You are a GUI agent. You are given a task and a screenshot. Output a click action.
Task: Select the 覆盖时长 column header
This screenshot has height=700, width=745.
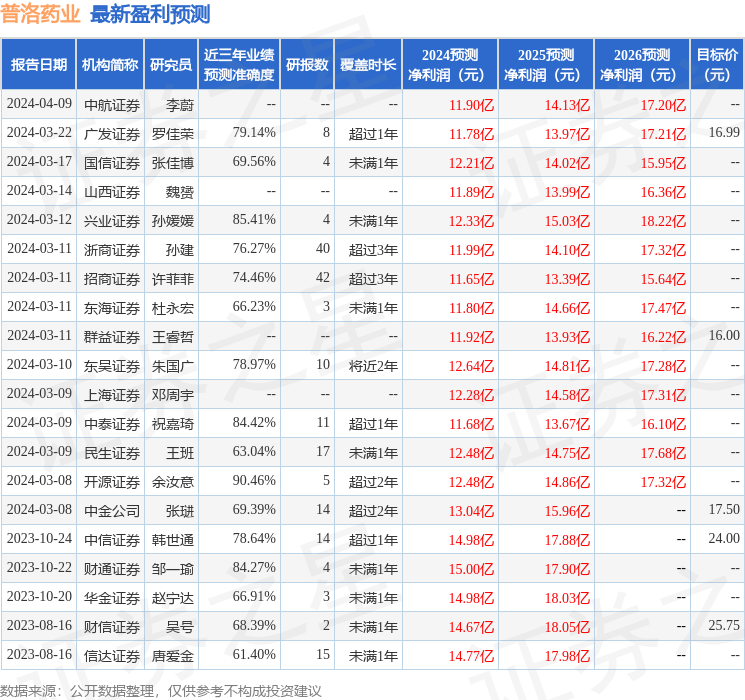click(368, 65)
